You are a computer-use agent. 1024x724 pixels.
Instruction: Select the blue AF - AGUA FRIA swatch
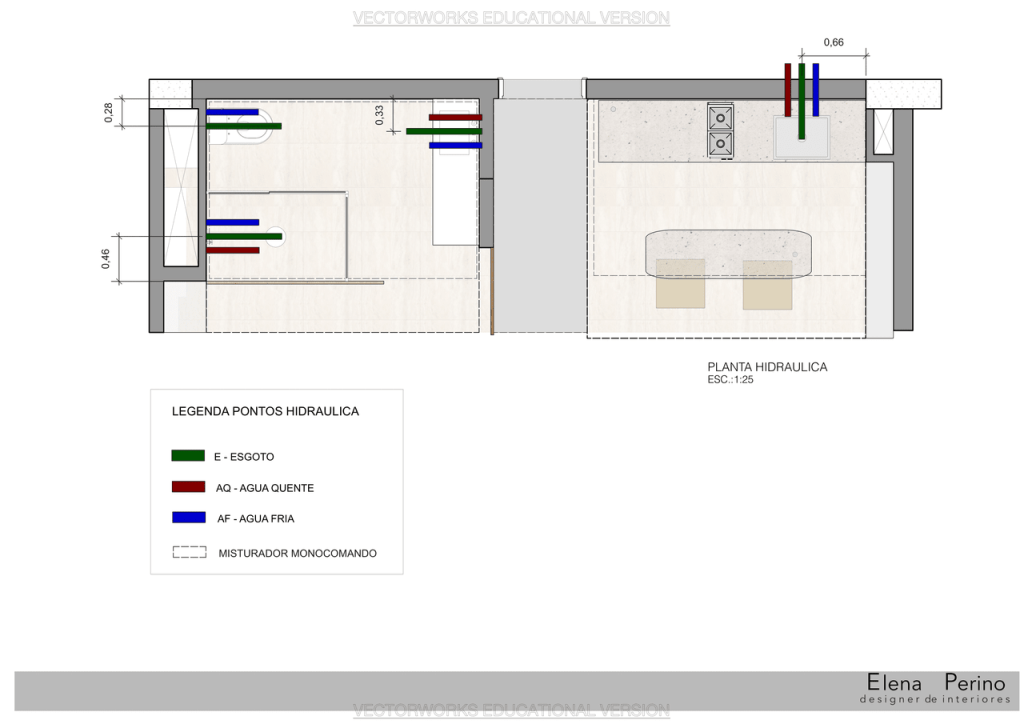[x=188, y=517]
